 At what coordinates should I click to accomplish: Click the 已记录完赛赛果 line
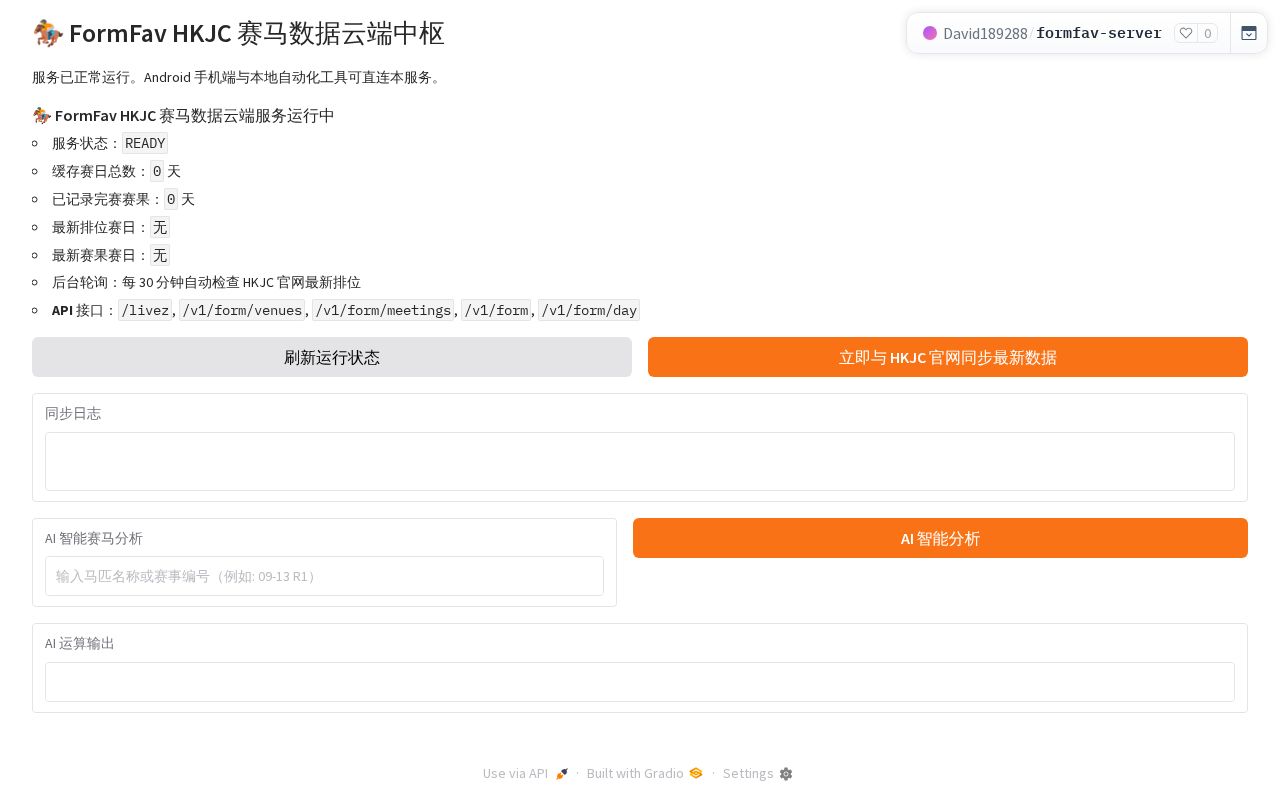click(x=123, y=199)
